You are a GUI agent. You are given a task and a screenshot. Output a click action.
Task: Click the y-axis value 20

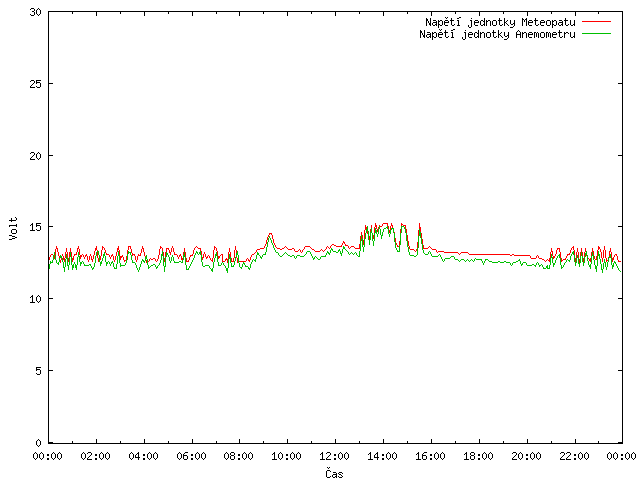pyautogui.click(x=36, y=156)
